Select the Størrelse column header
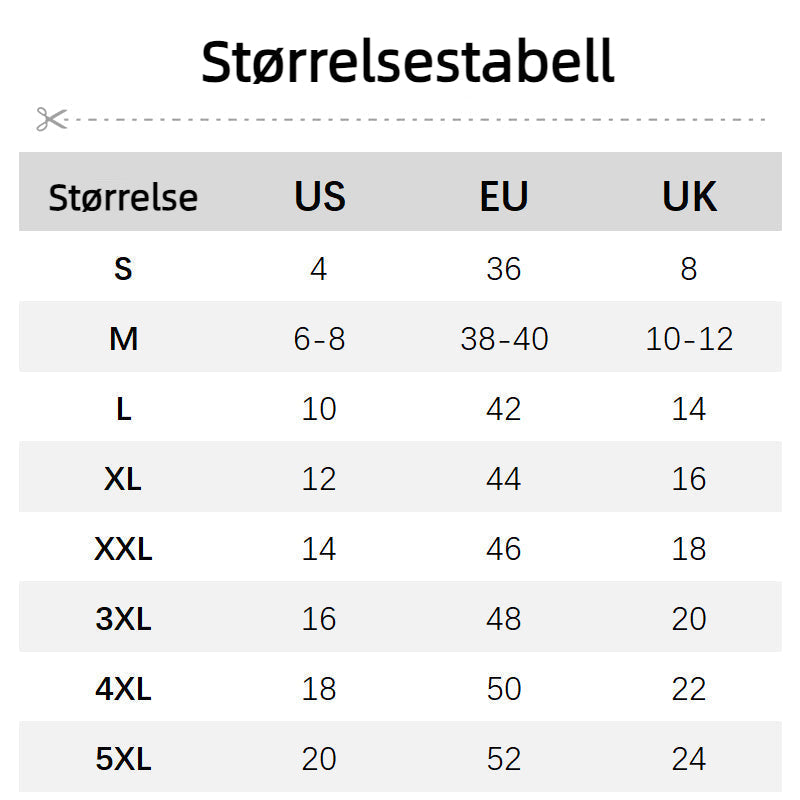 [123, 197]
